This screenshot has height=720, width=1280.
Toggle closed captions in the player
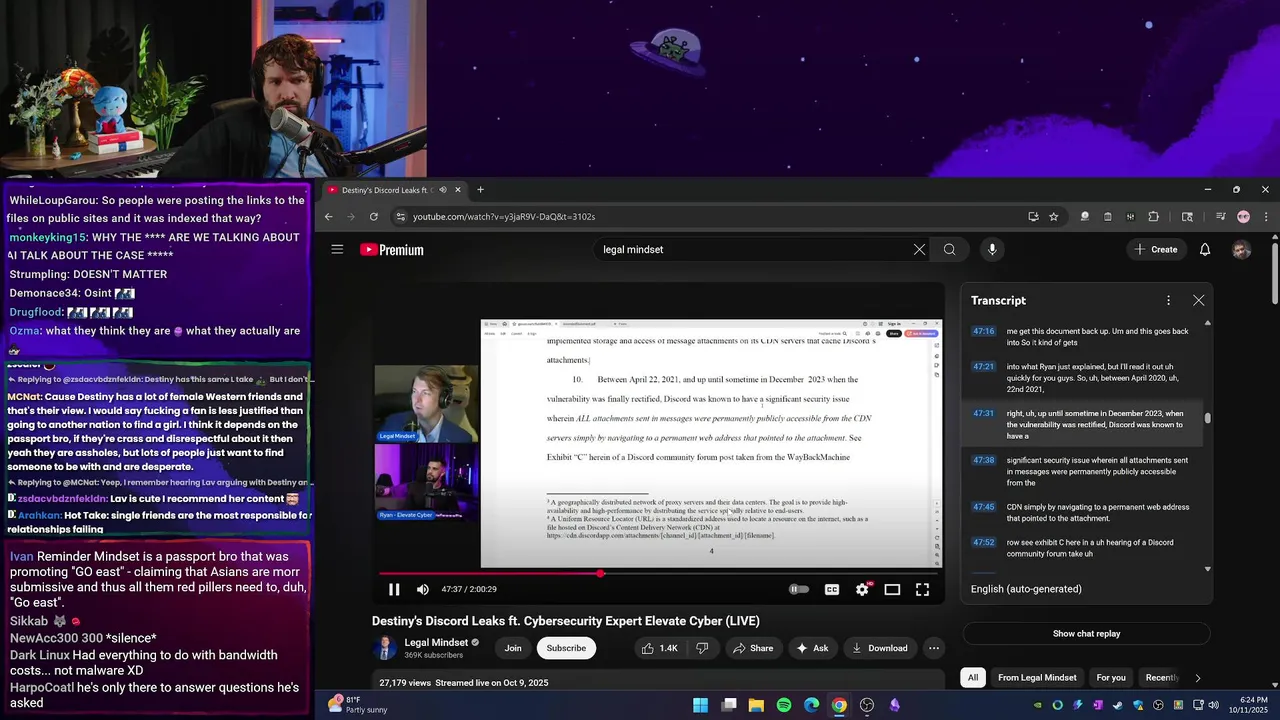pos(831,590)
